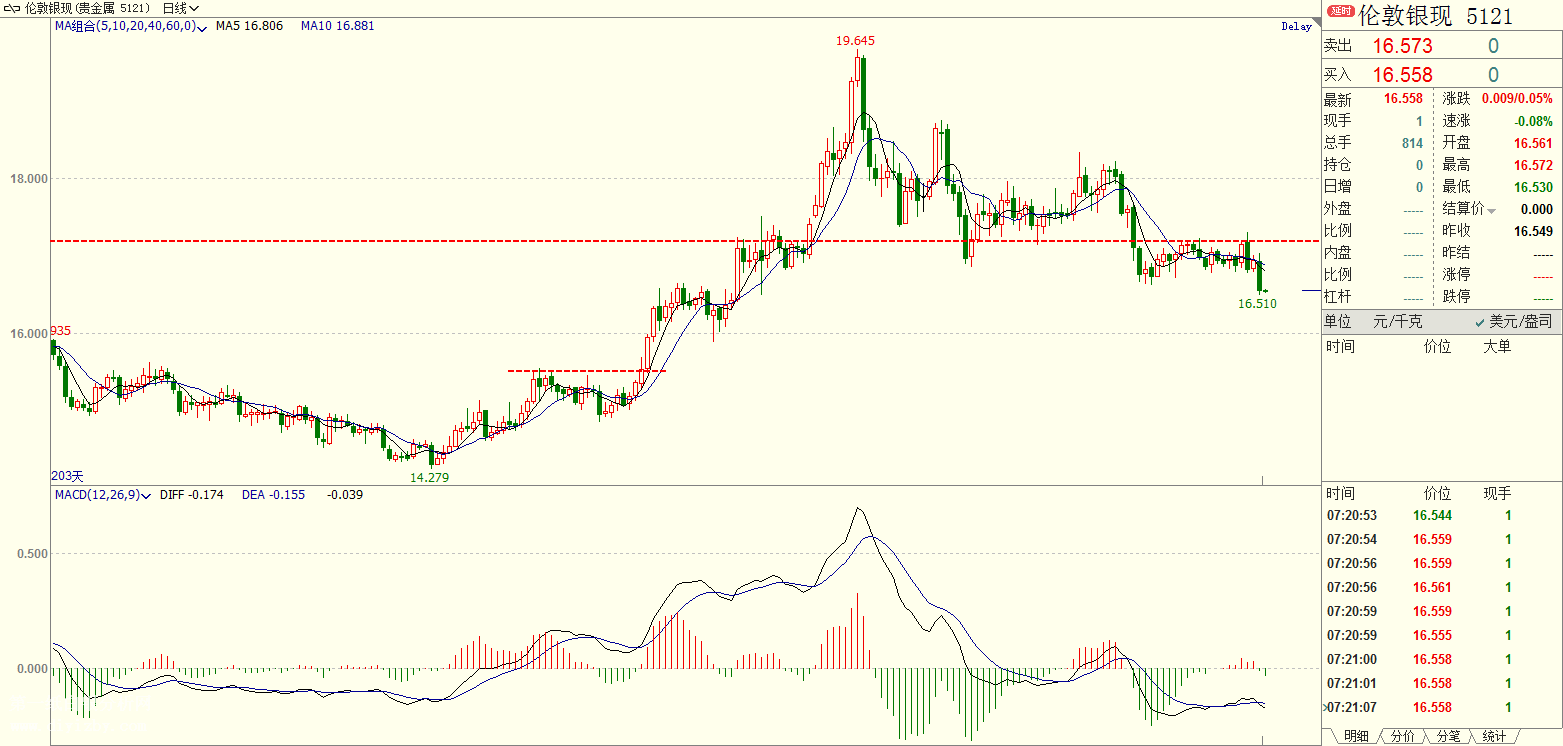1563x746 pixels.
Task: Select the 07:20:53 tick row at 16.544
Action: click(x=1420, y=516)
